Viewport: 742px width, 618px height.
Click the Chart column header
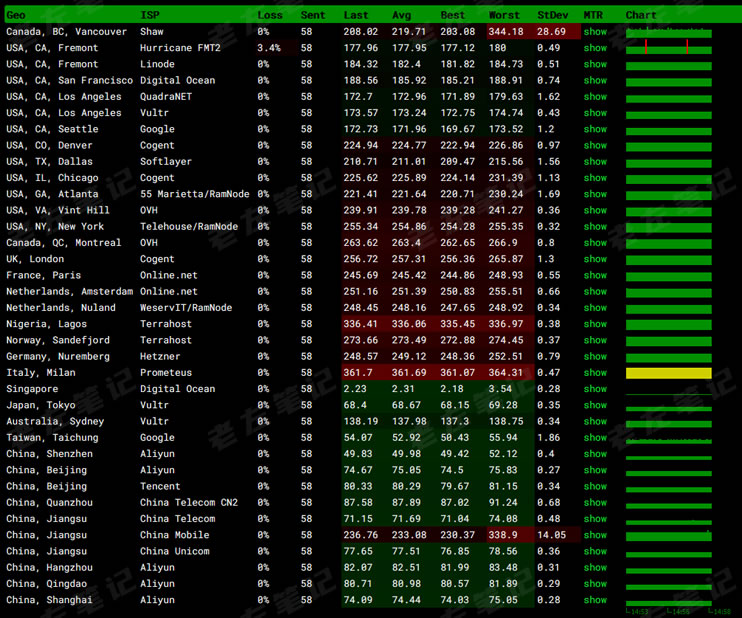coord(641,15)
